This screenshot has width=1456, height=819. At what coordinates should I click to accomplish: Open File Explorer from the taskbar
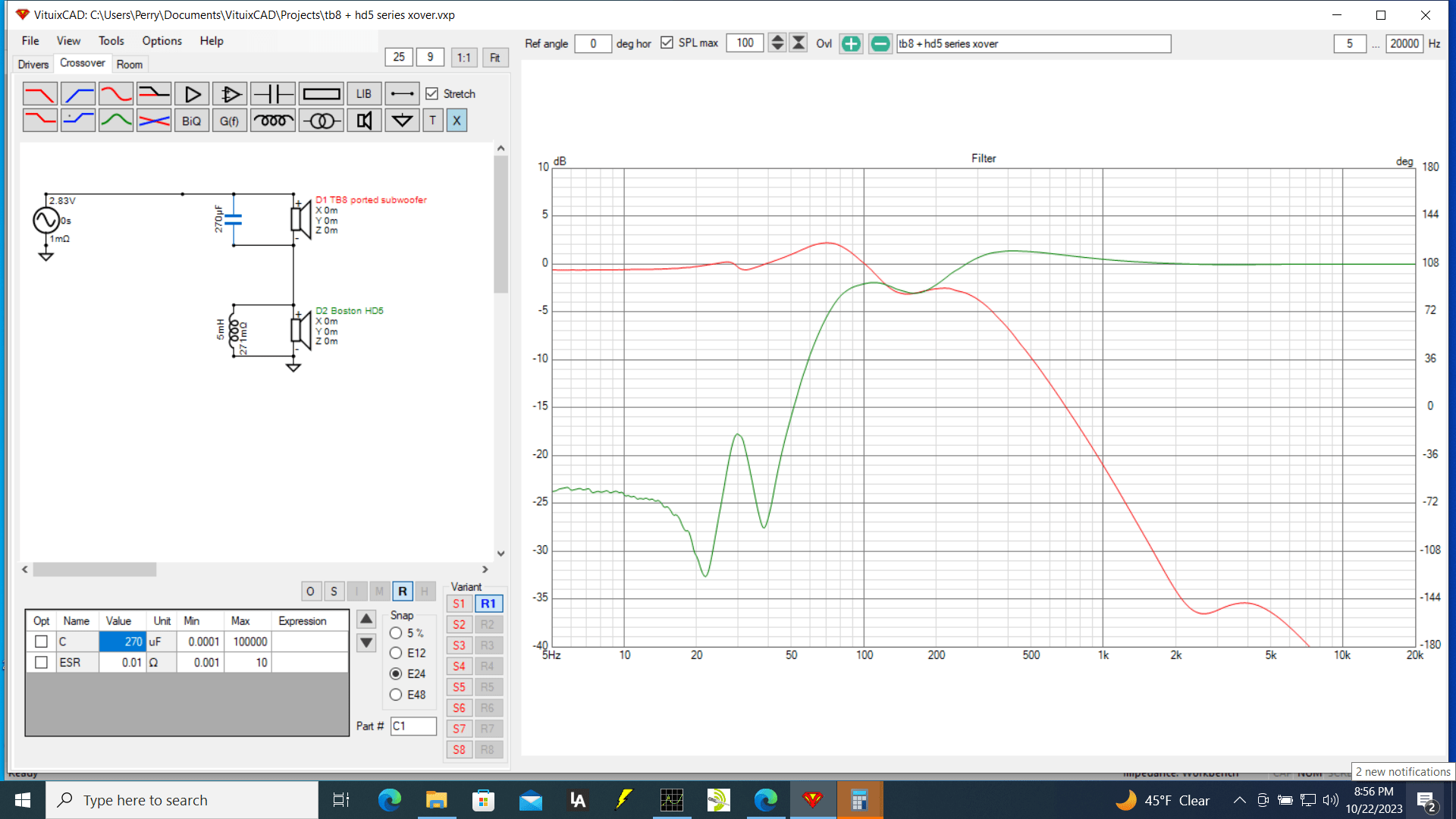coord(436,800)
